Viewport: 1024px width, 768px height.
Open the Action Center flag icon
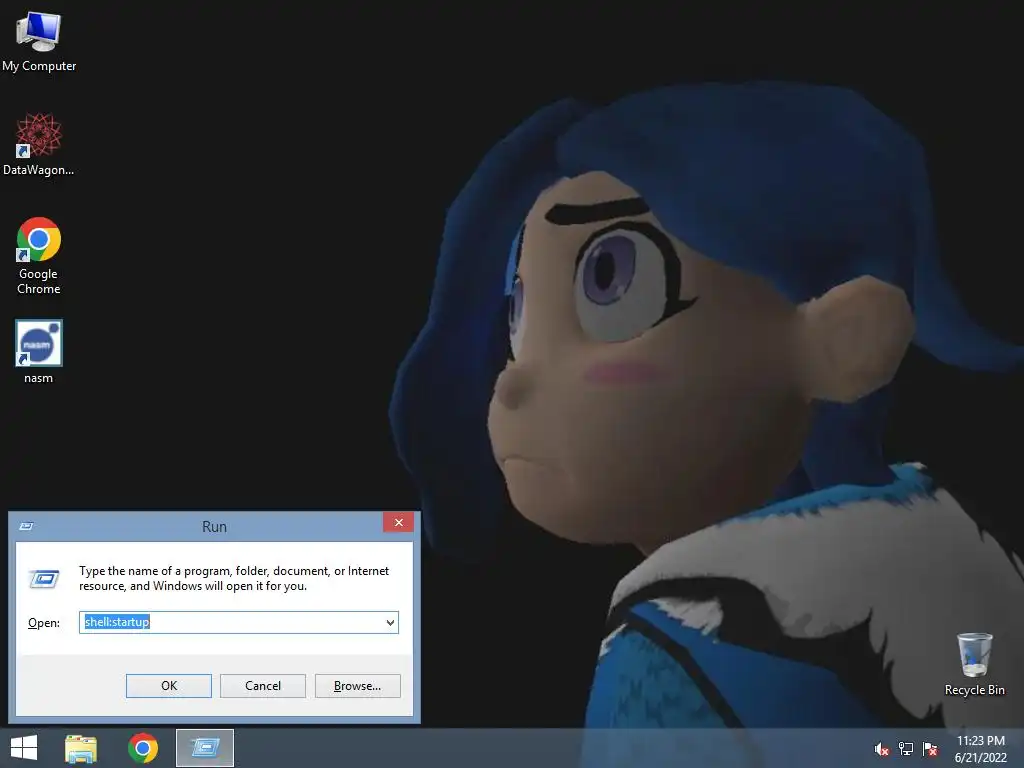(930, 749)
